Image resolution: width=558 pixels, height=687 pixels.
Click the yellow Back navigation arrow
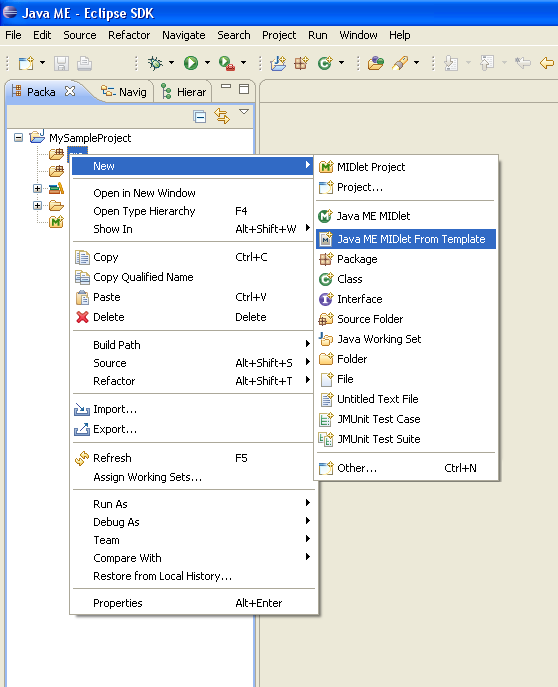[547, 63]
